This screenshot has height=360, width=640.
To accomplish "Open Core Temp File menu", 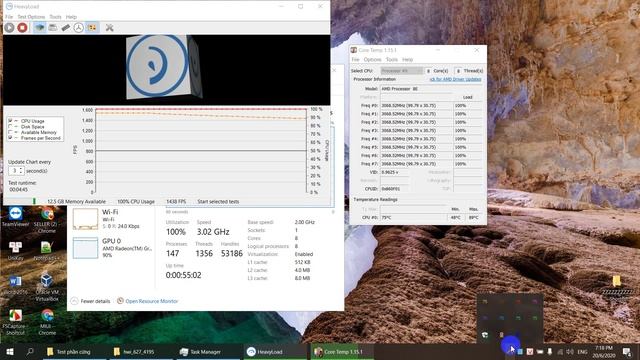I will pyautogui.click(x=356, y=60).
